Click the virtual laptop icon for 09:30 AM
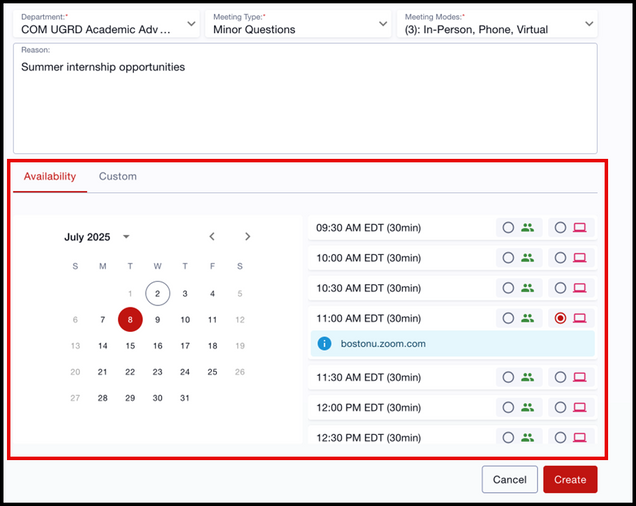This screenshot has width=636, height=506. click(x=580, y=228)
